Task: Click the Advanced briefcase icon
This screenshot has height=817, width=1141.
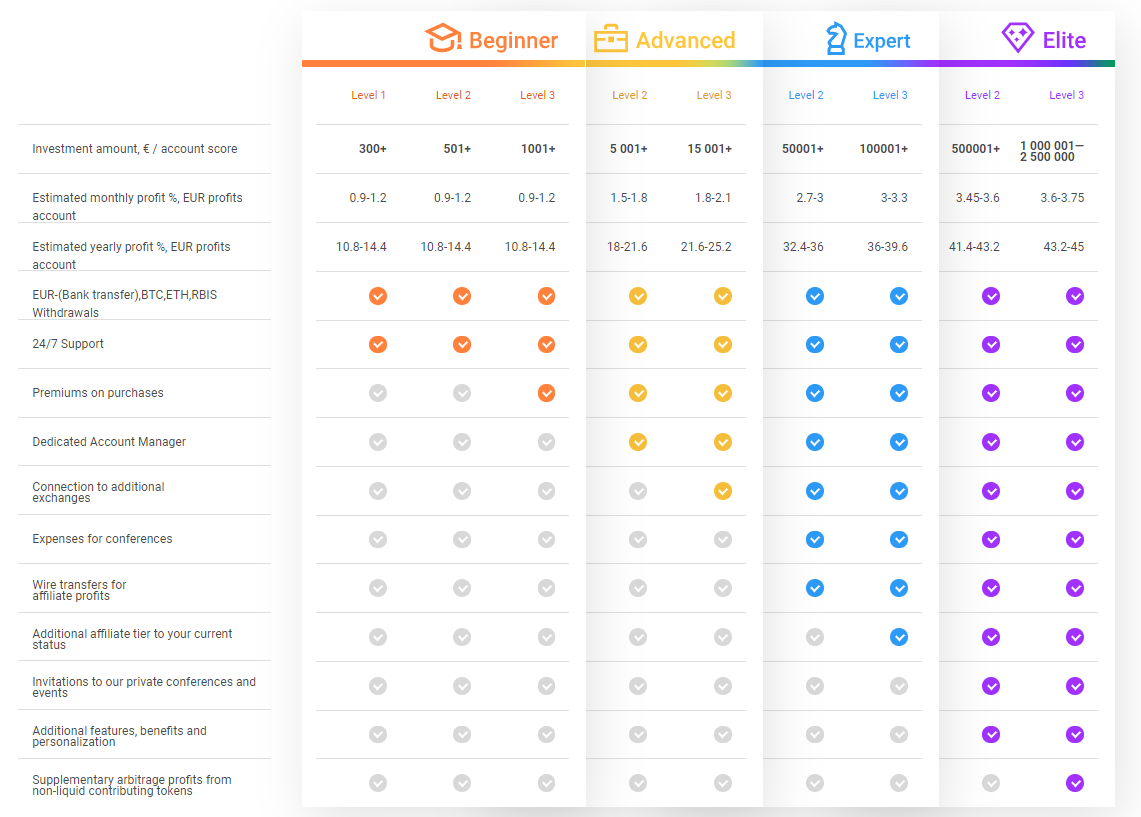Action: point(611,39)
